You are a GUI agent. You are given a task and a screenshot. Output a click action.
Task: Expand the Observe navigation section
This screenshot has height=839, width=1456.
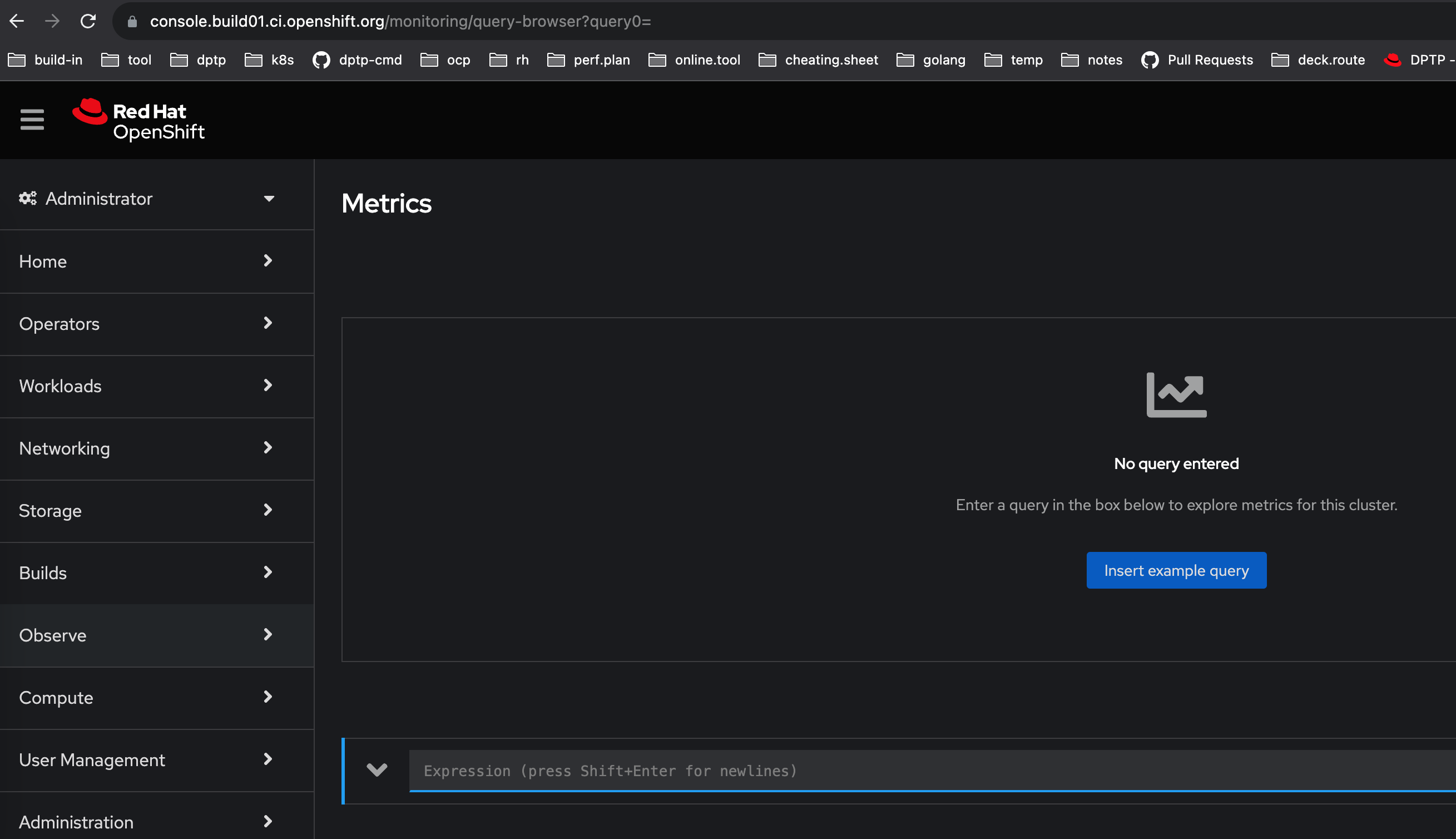coord(147,635)
